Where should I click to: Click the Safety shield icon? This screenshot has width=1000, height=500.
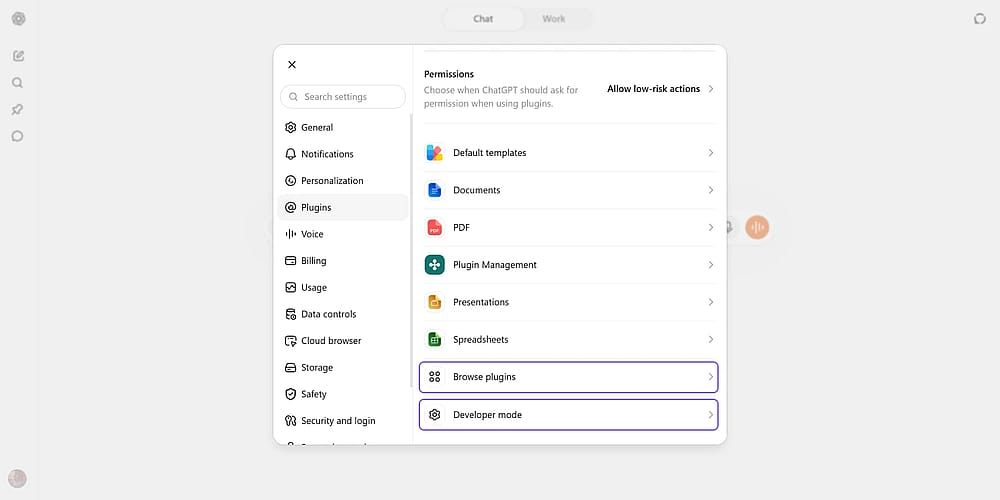click(291, 394)
